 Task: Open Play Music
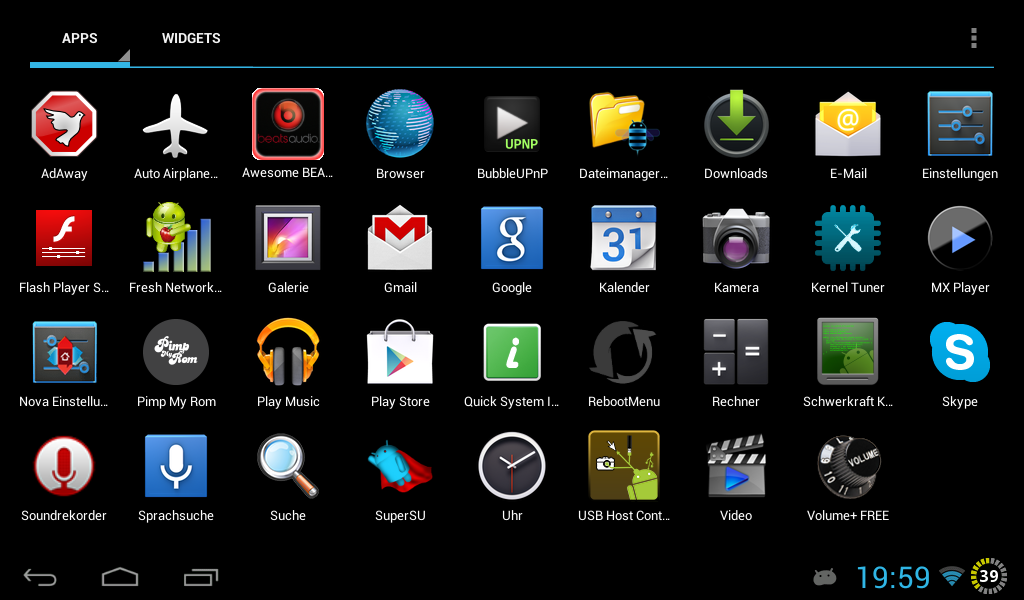tap(288, 352)
